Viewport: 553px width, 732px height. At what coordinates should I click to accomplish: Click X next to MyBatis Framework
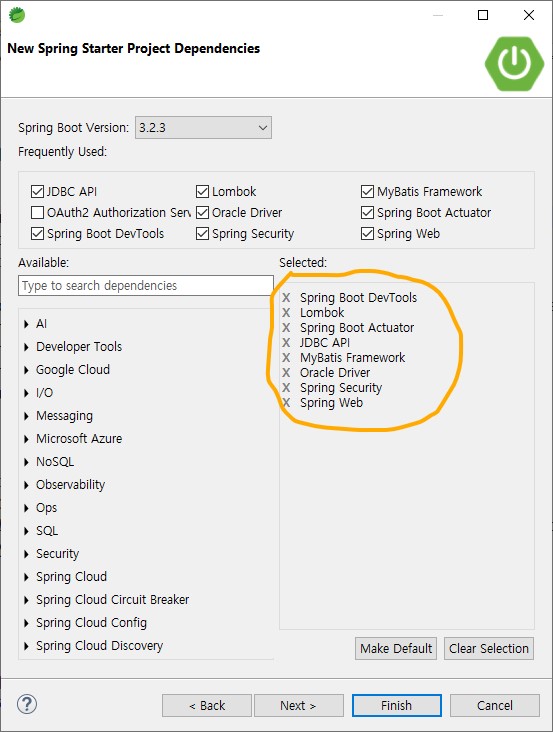[286, 358]
